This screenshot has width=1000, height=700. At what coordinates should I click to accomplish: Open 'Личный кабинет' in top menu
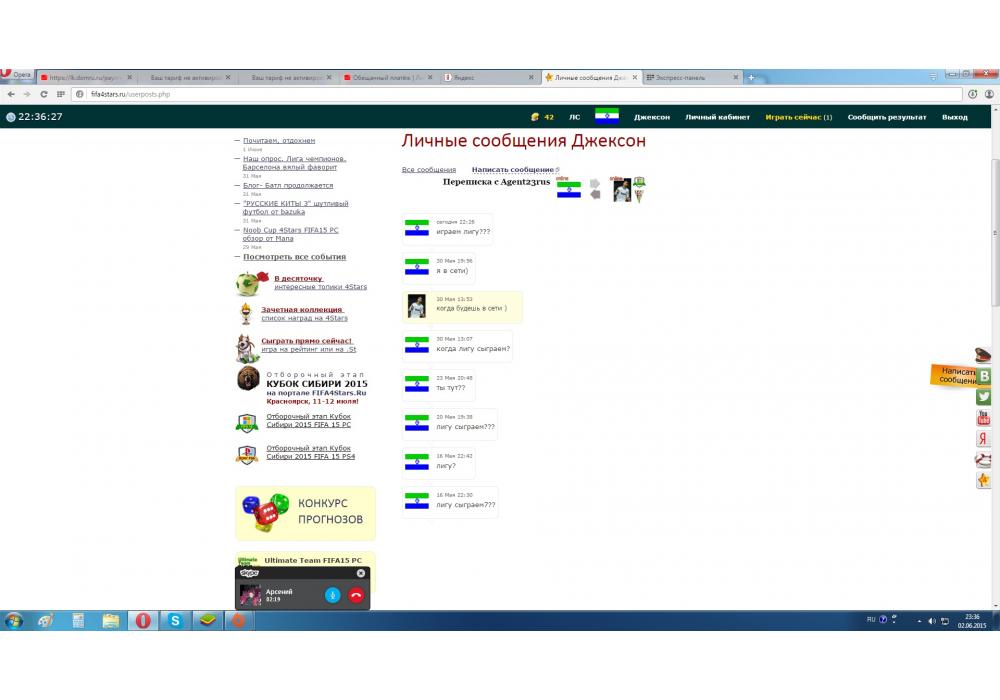point(717,117)
